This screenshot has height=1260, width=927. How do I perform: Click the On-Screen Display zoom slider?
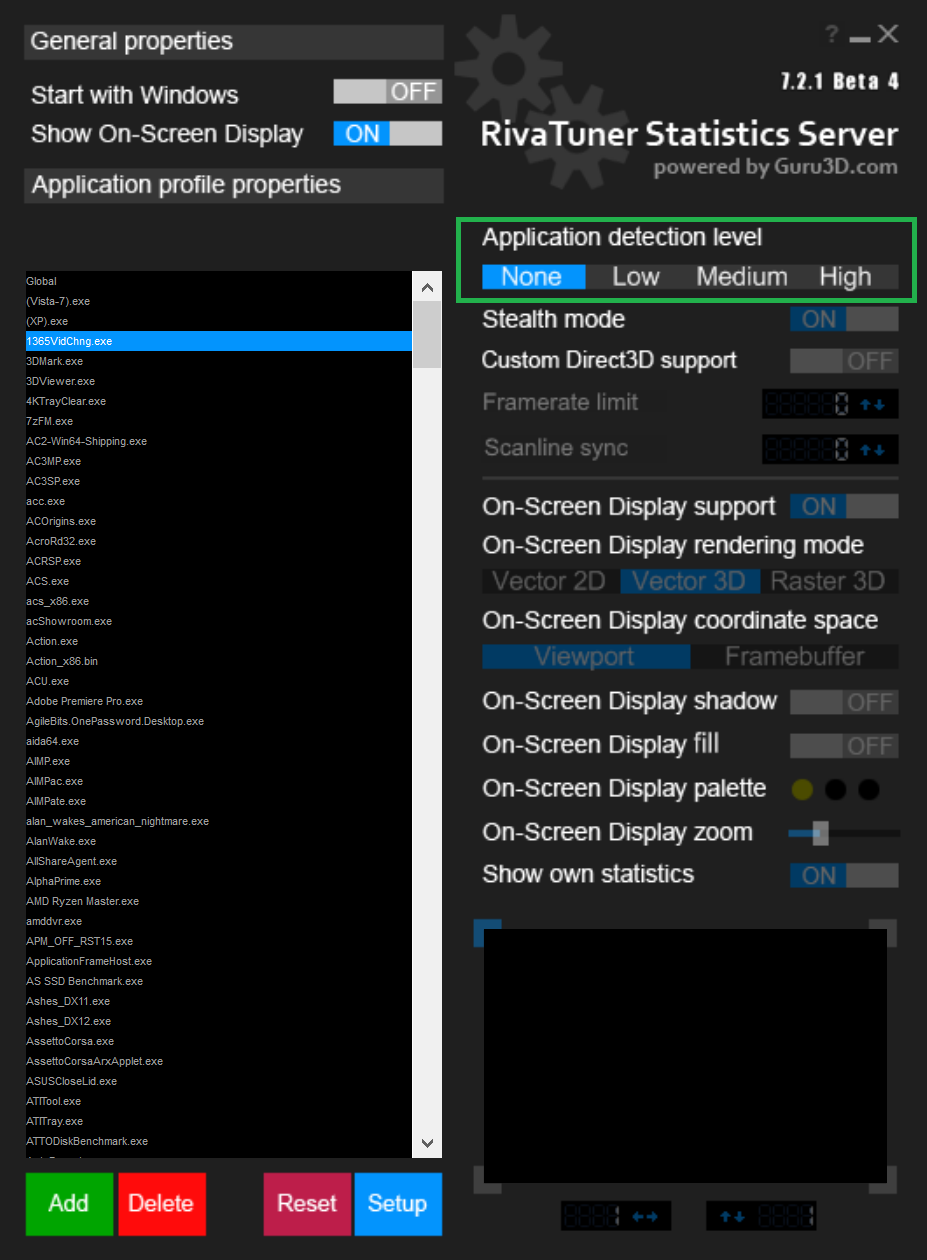tap(844, 833)
